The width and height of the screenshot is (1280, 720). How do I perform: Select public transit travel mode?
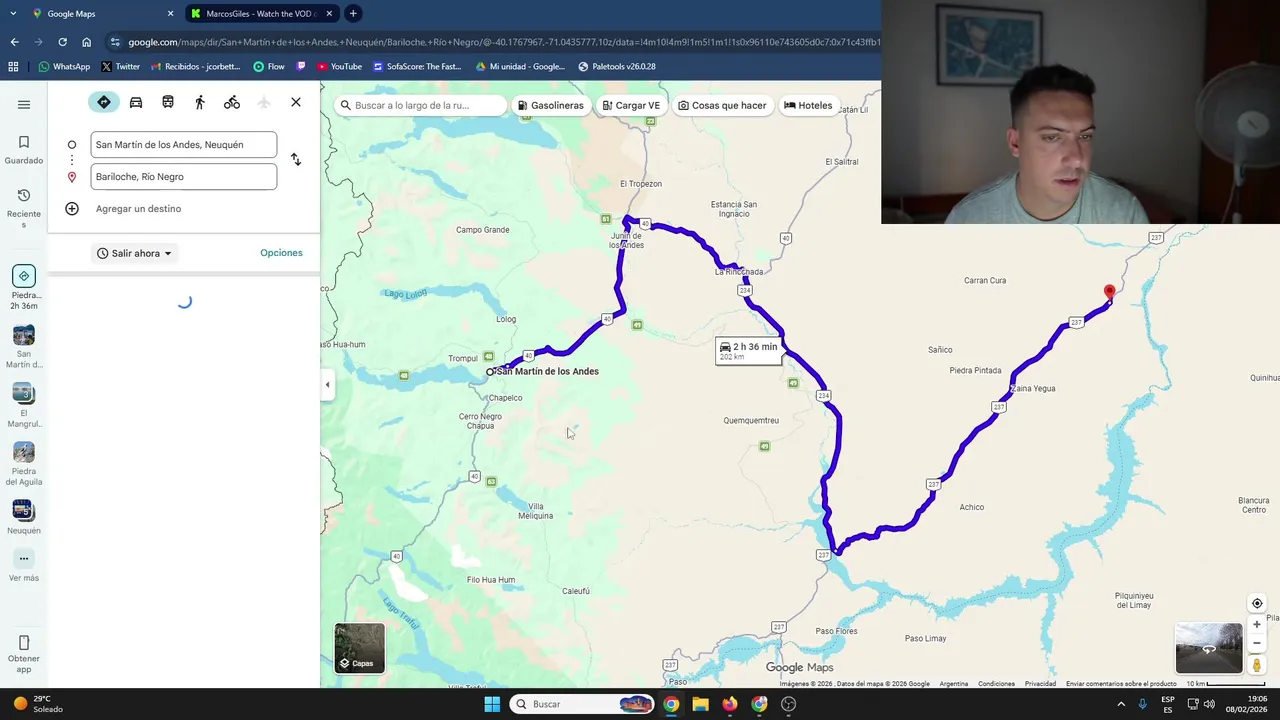pyautogui.click(x=168, y=102)
